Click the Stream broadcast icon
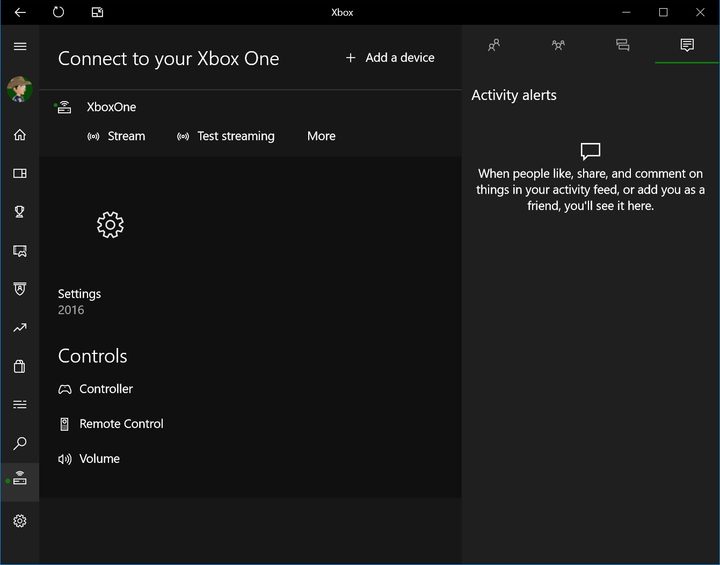The image size is (720, 565). [x=93, y=136]
